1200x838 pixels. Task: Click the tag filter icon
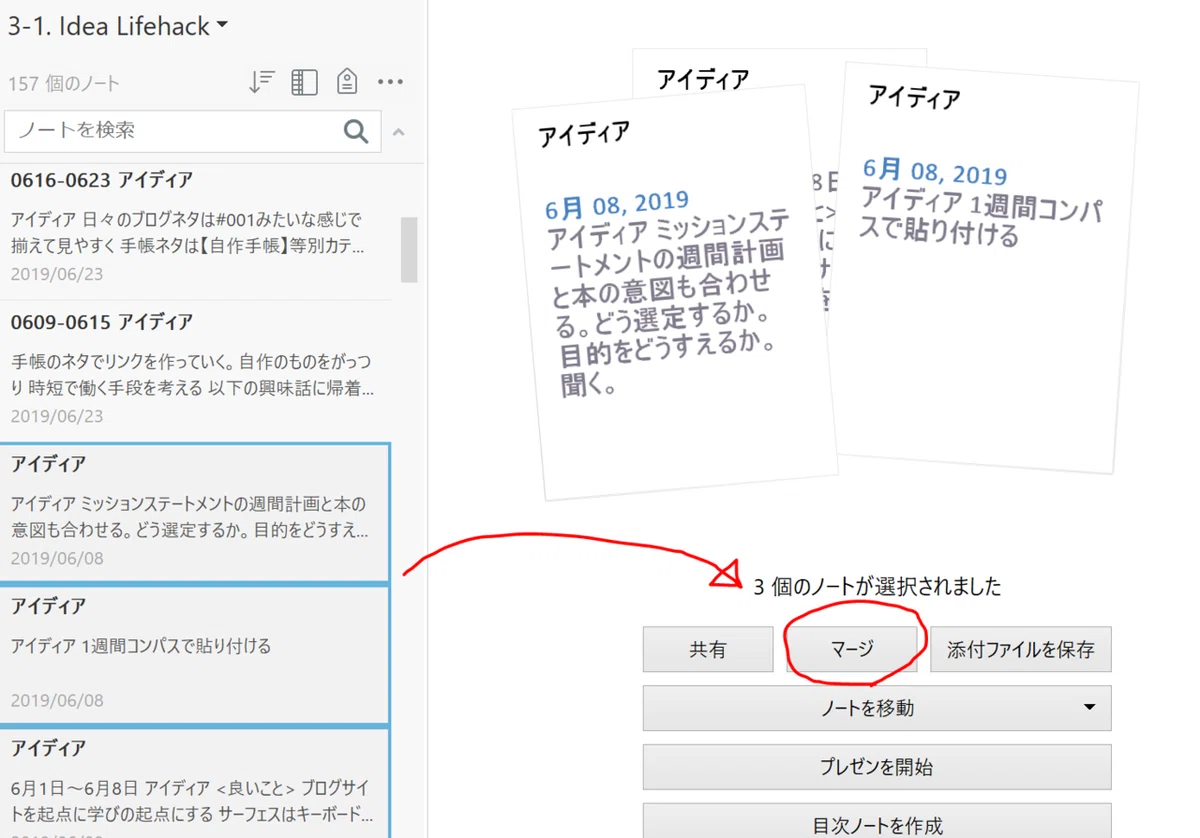pyautogui.click(x=347, y=82)
